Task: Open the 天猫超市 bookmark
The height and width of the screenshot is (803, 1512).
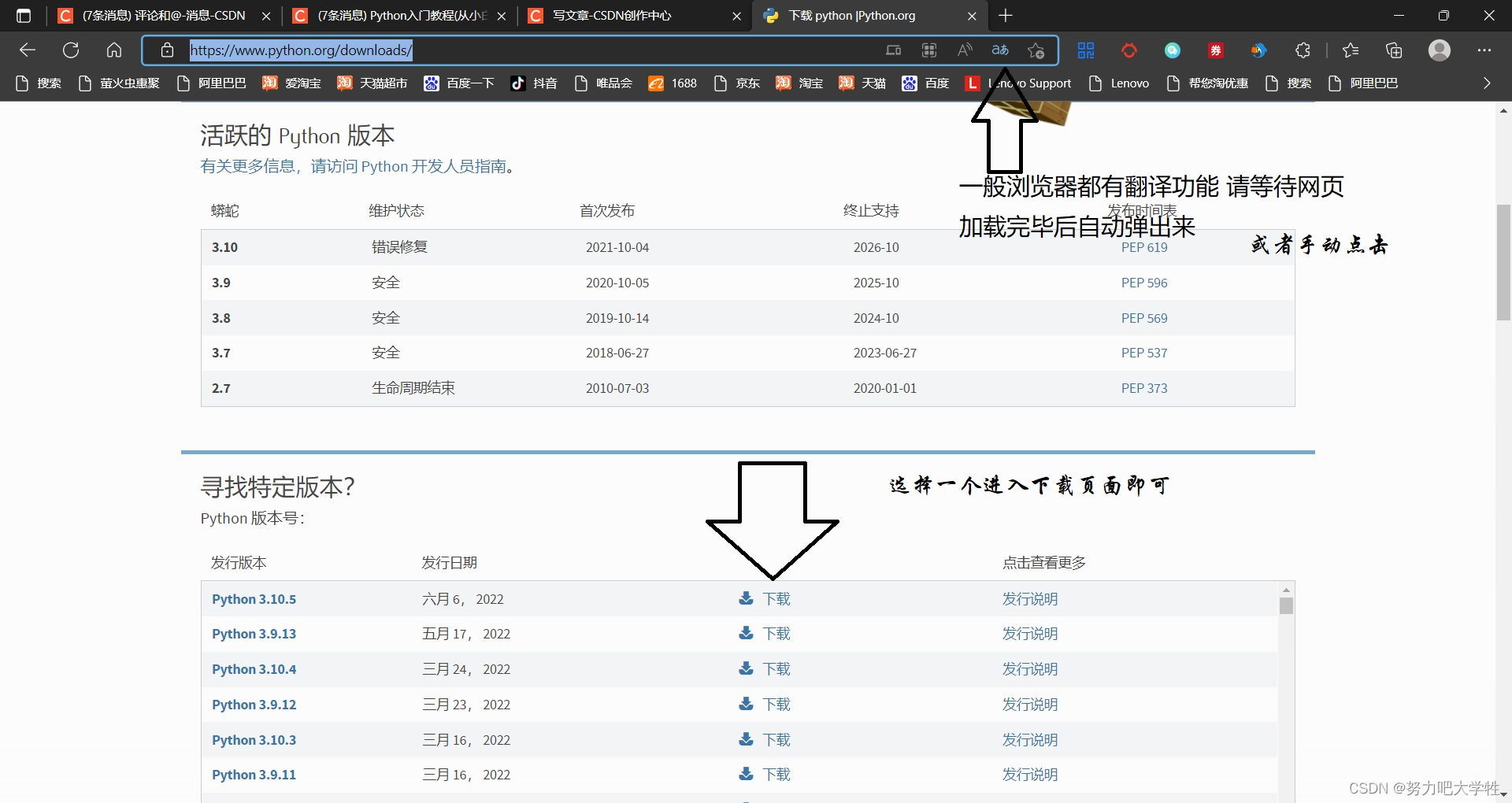Action: click(372, 83)
